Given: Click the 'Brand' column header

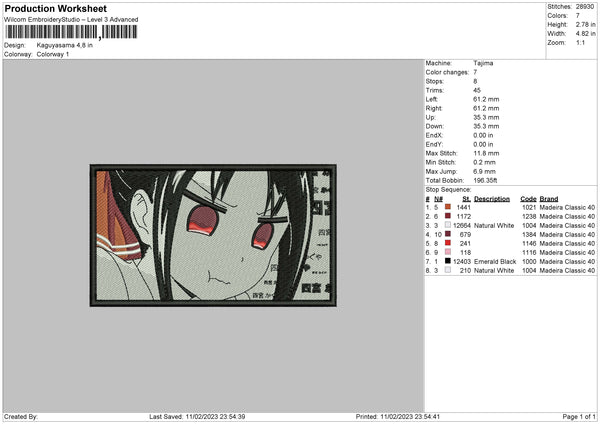Looking at the screenshot, I should (x=549, y=199).
